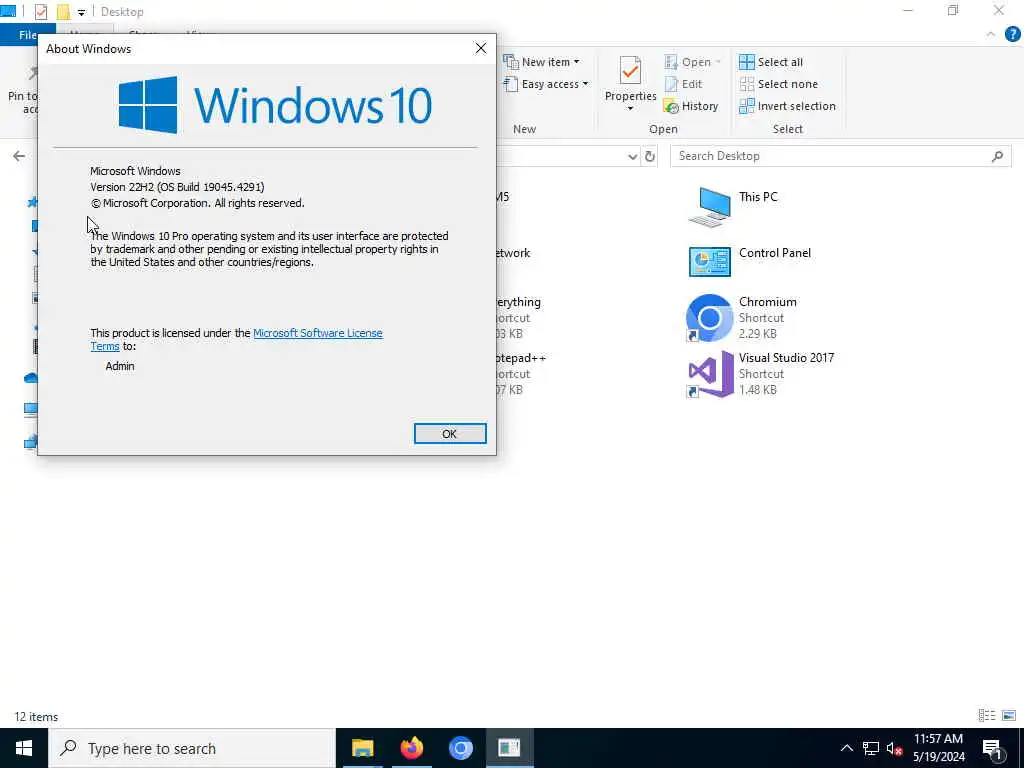Image resolution: width=1024 pixels, height=768 pixels.
Task: Expand the address bar history dropdown
Action: coord(632,156)
